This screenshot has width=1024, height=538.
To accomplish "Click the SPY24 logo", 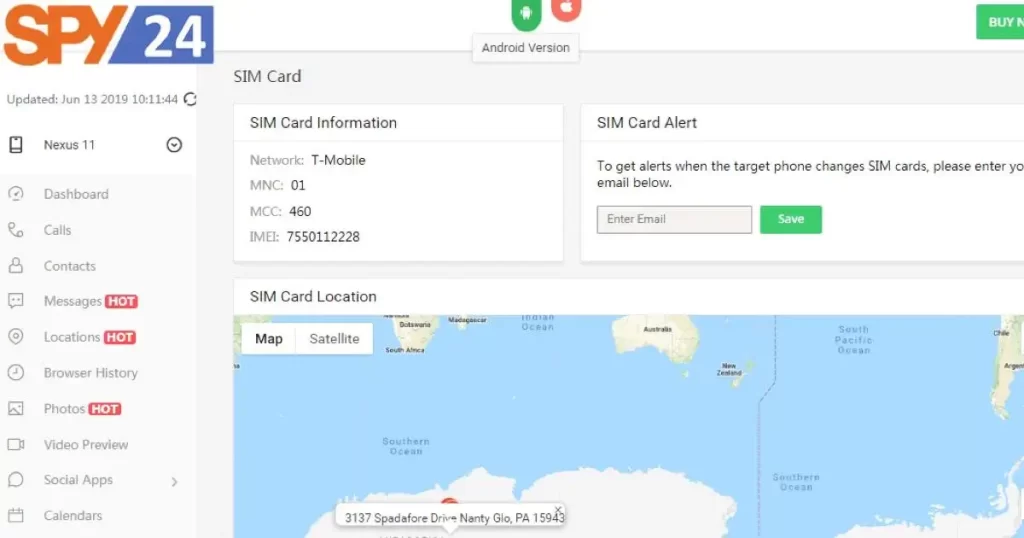I will (109, 34).
